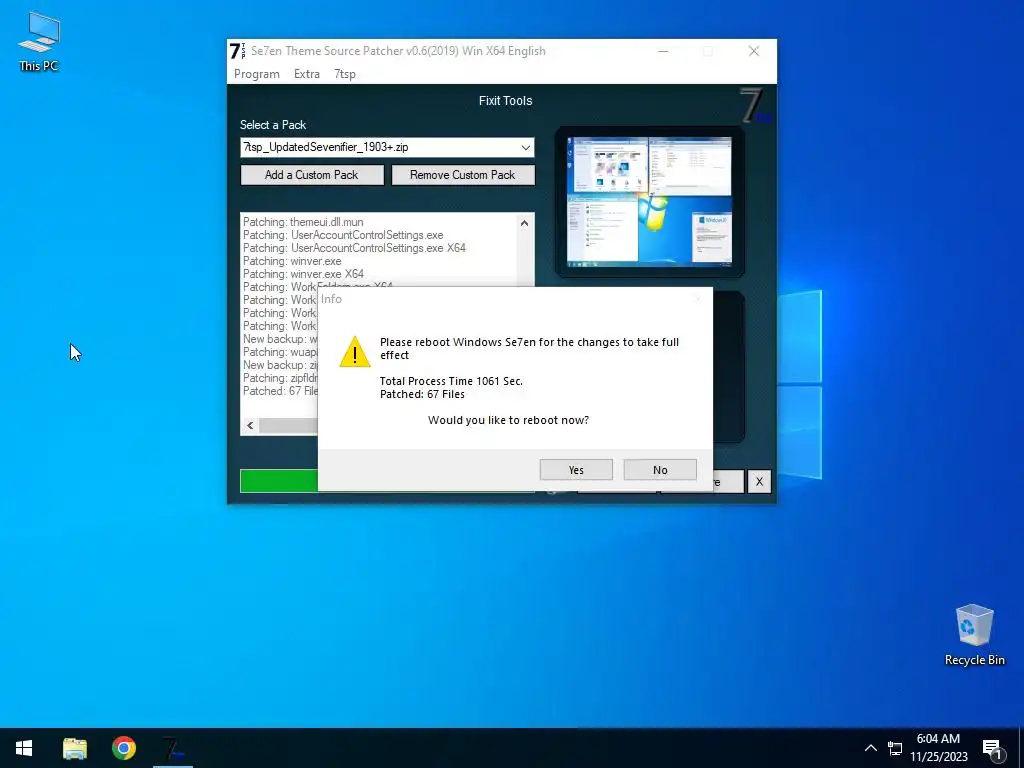Click log line 'Patching: UserAccountControlSettings.exe X64'
The image size is (1024, 768).
tap(354, 248)
